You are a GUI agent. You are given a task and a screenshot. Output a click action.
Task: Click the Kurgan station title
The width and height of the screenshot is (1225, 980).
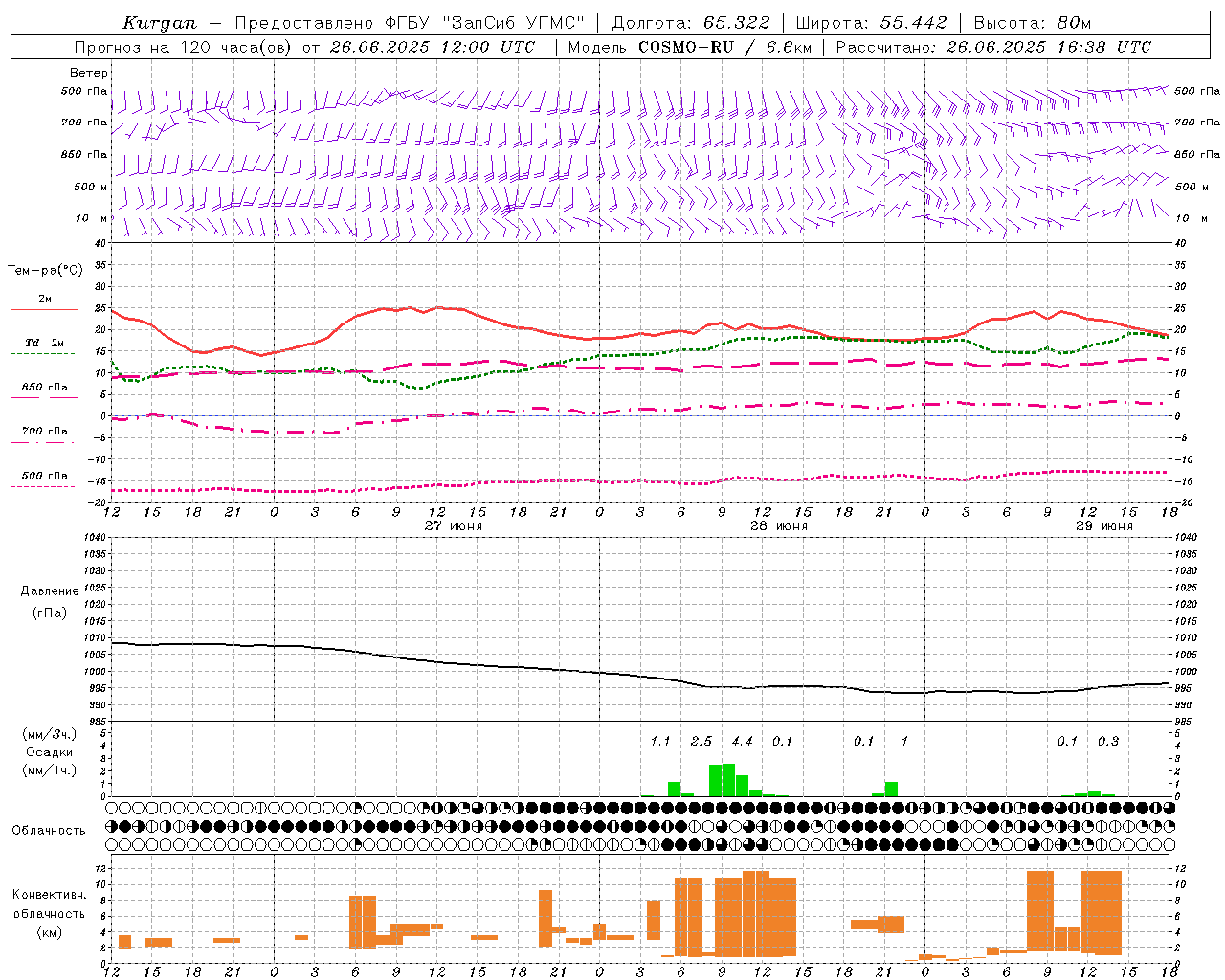coord(160,23)
